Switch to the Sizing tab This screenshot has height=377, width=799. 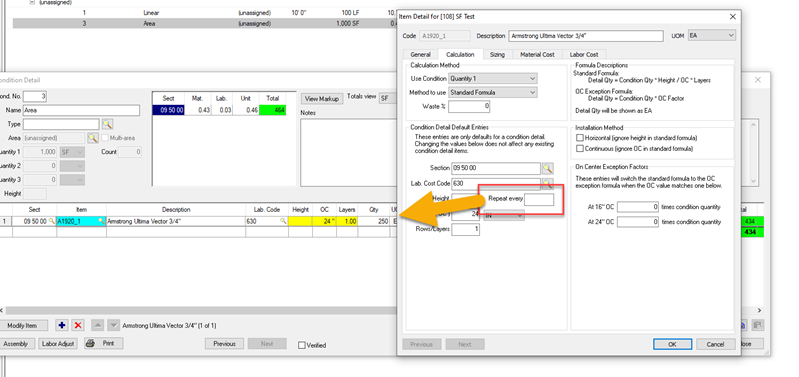click(497, 54)
